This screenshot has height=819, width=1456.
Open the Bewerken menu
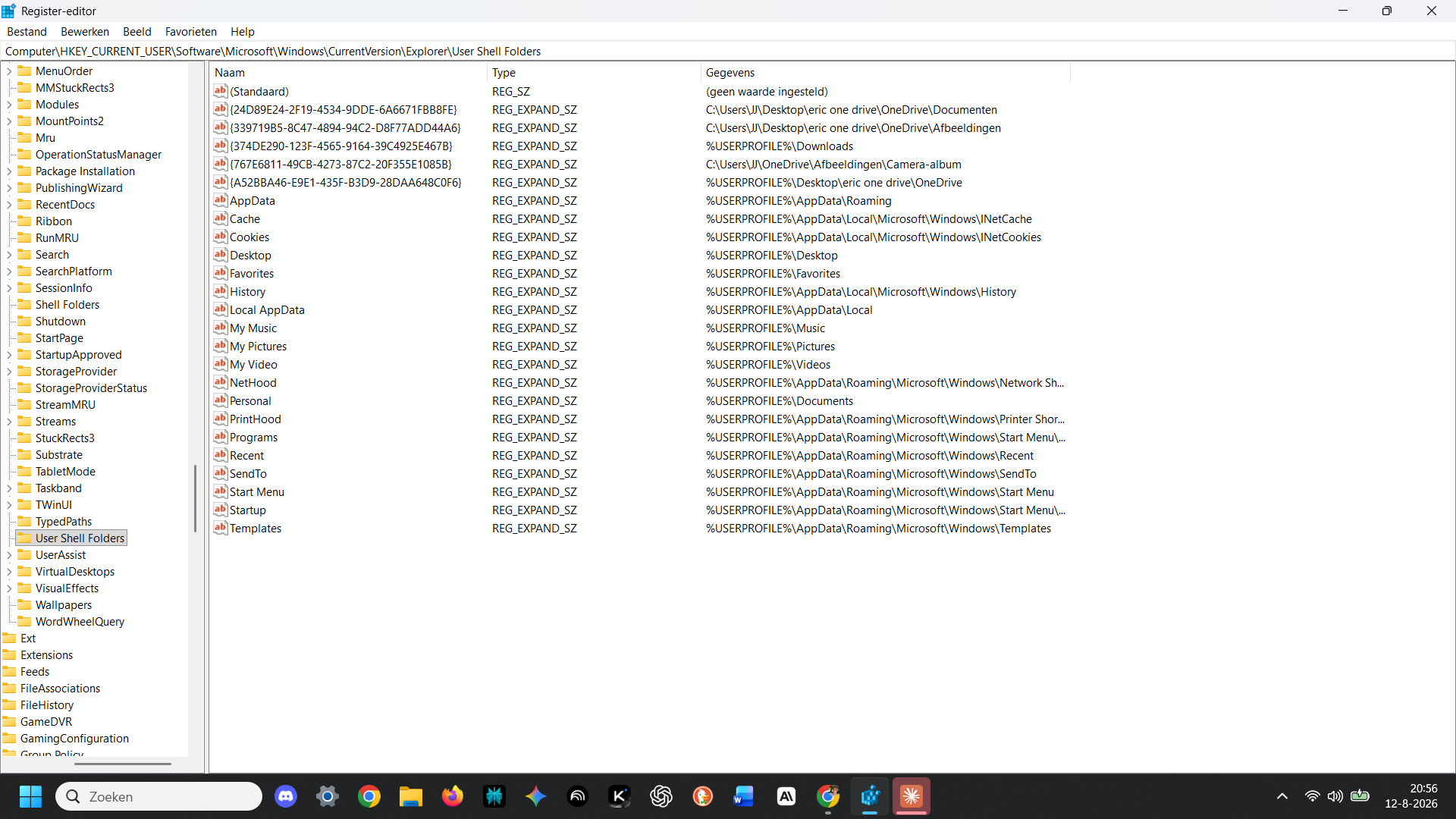coord(85,32)
